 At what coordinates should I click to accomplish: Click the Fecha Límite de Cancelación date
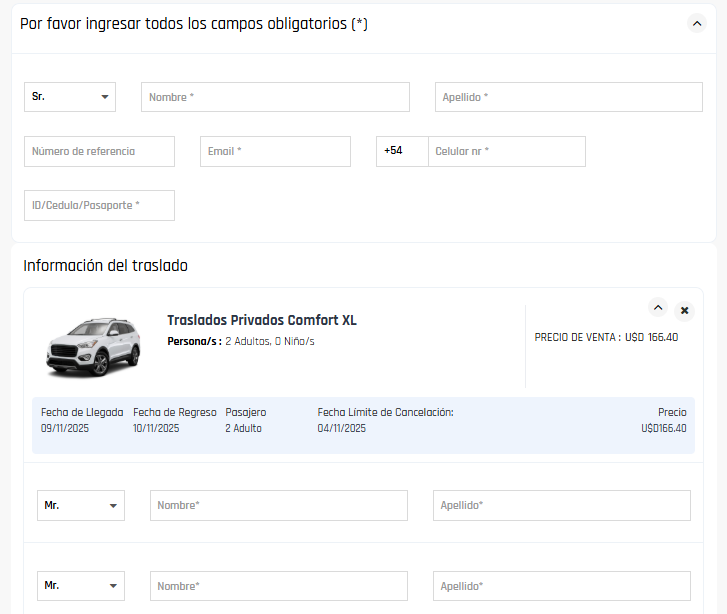point(342,429)
